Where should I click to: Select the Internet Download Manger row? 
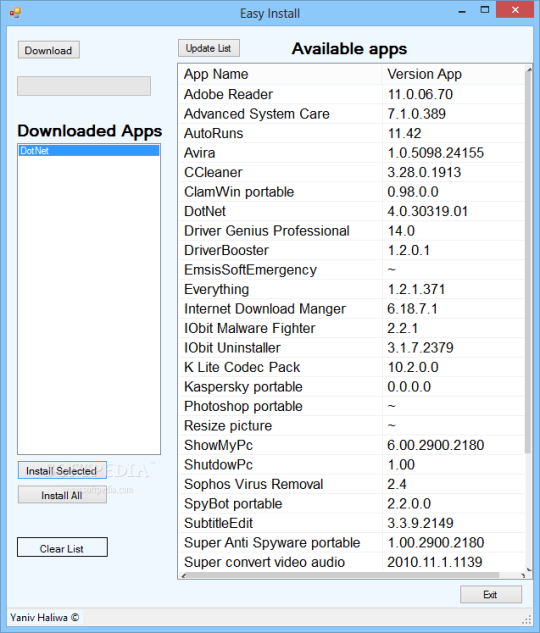pyautogui.click(x=352, y=308)
